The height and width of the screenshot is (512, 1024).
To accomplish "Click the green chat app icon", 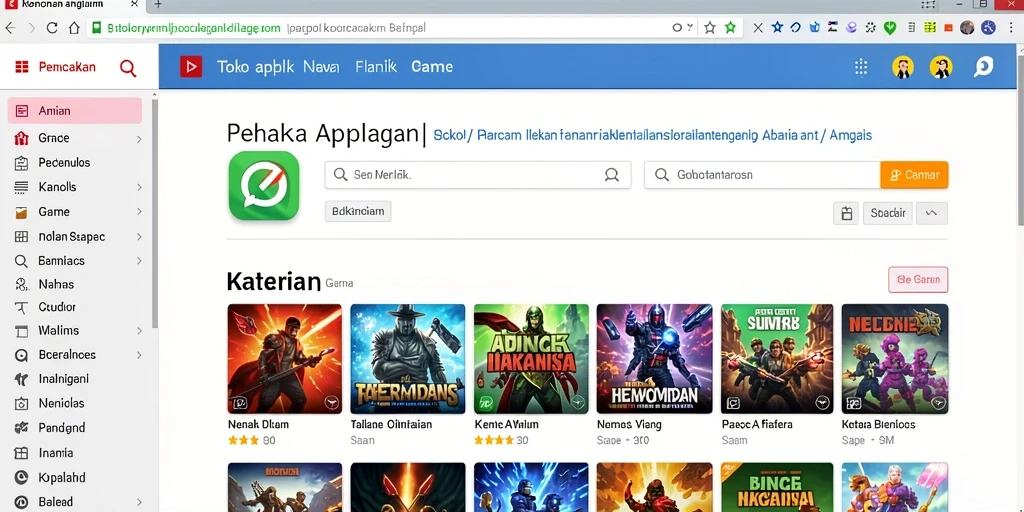I will point(264,185).
